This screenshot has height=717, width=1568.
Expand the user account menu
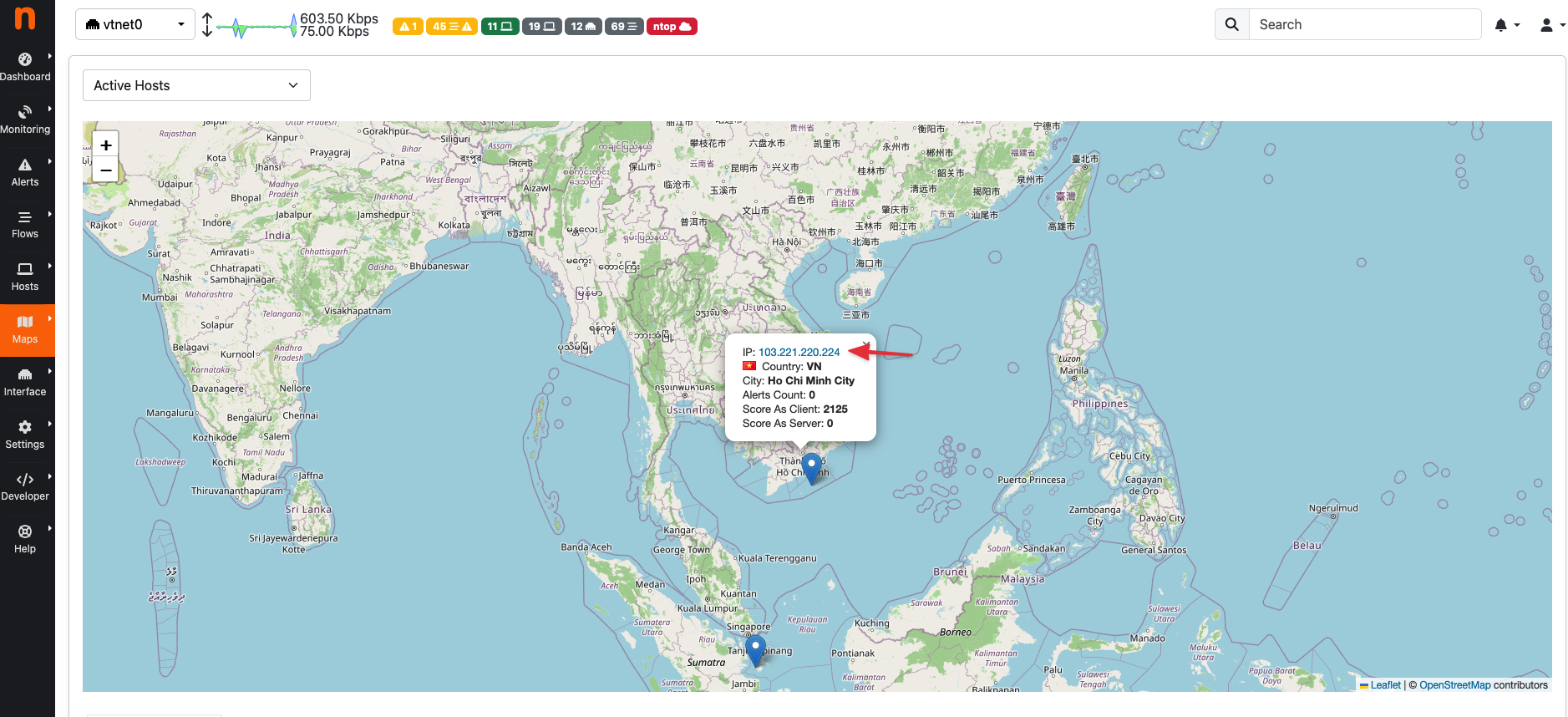point(1551,25)
